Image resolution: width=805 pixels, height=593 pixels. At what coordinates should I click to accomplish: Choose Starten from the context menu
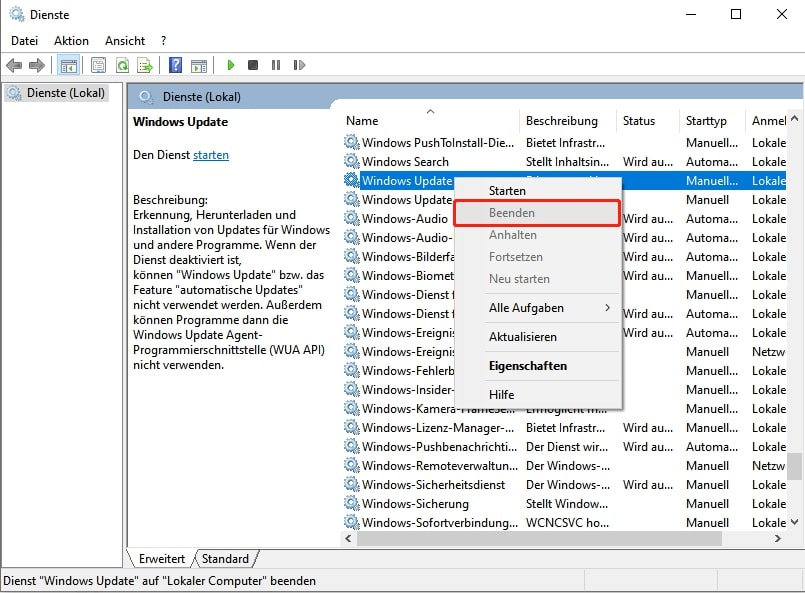[x=507, y=190]
